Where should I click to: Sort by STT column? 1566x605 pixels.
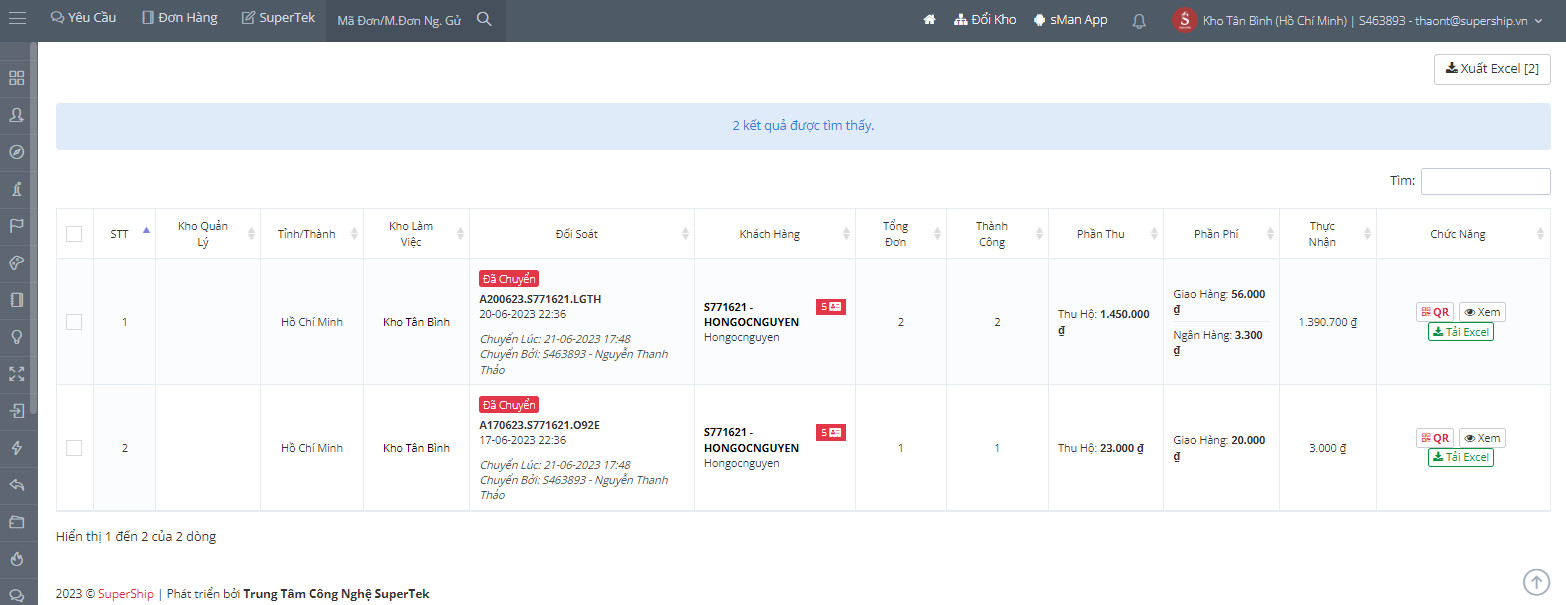(x=124, y=234)
